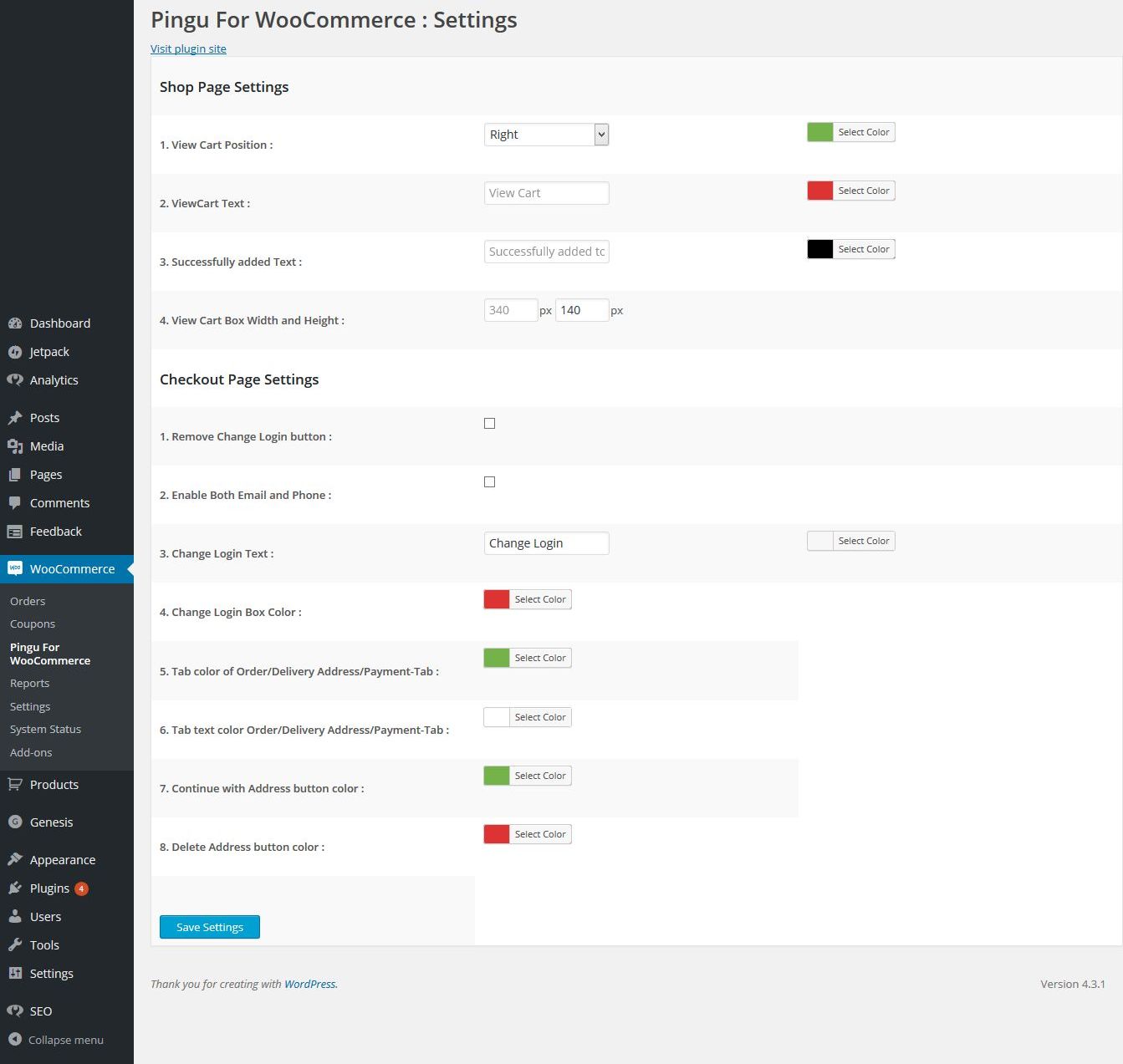Click the cart box width field showing 340
Screen dimensions: 1123x1064
[511, 310]
